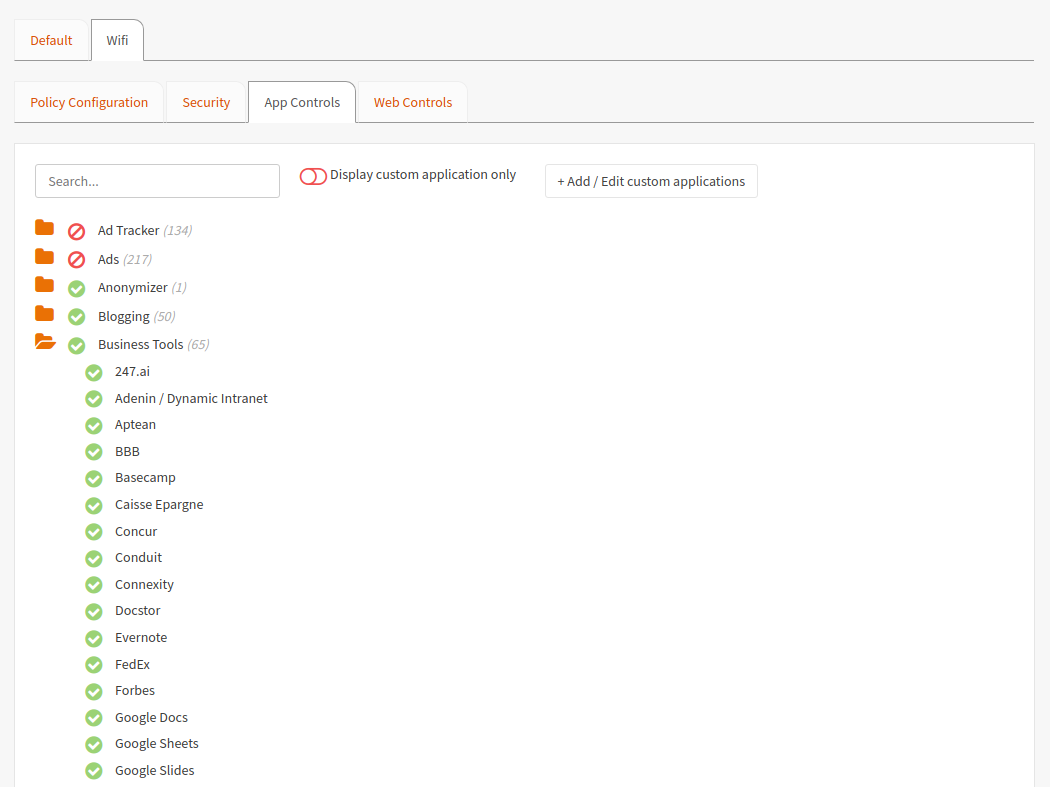Toggle the status icon for 247.ai

94,372
